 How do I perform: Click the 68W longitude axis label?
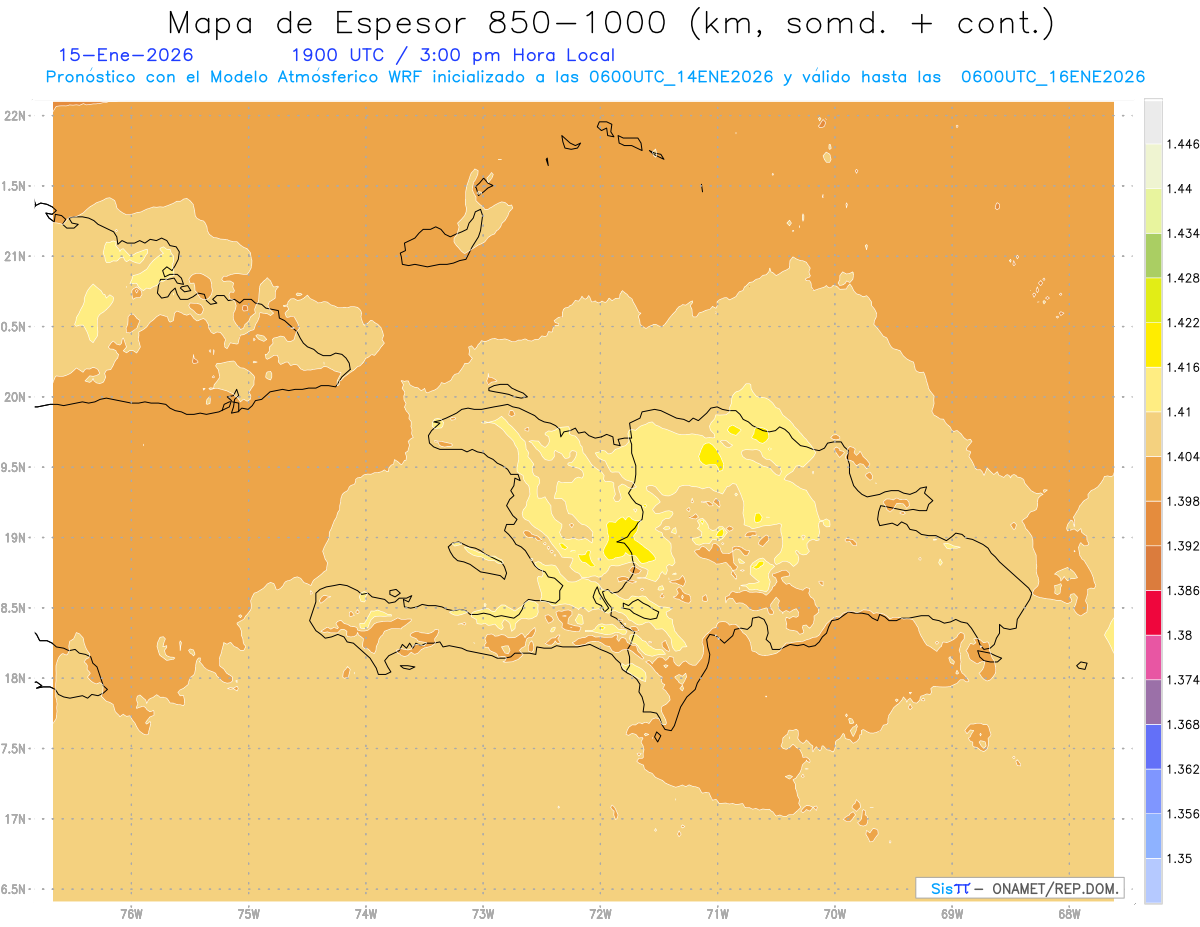(1069, 913)
